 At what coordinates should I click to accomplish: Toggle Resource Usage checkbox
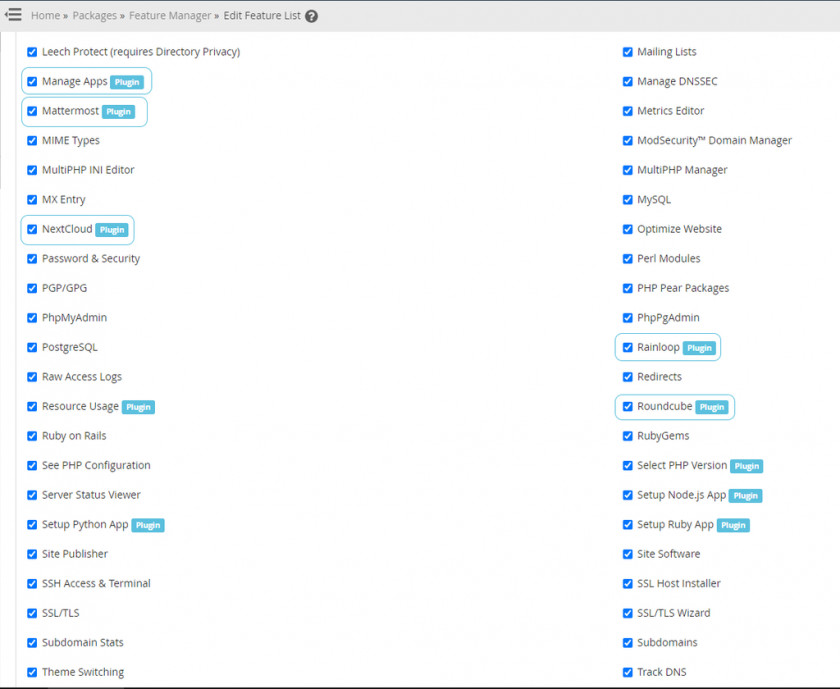(32, 406)
